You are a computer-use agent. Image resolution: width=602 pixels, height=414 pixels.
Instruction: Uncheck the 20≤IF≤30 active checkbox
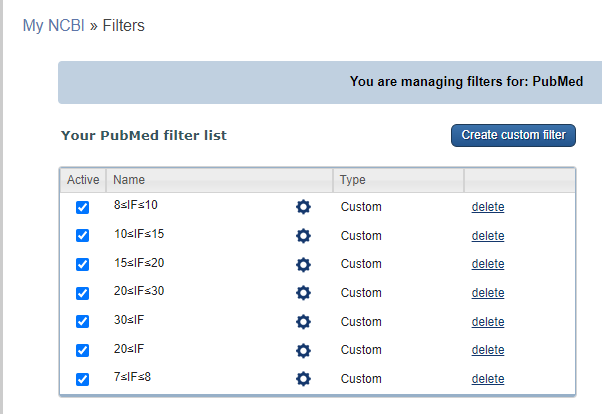83,293
